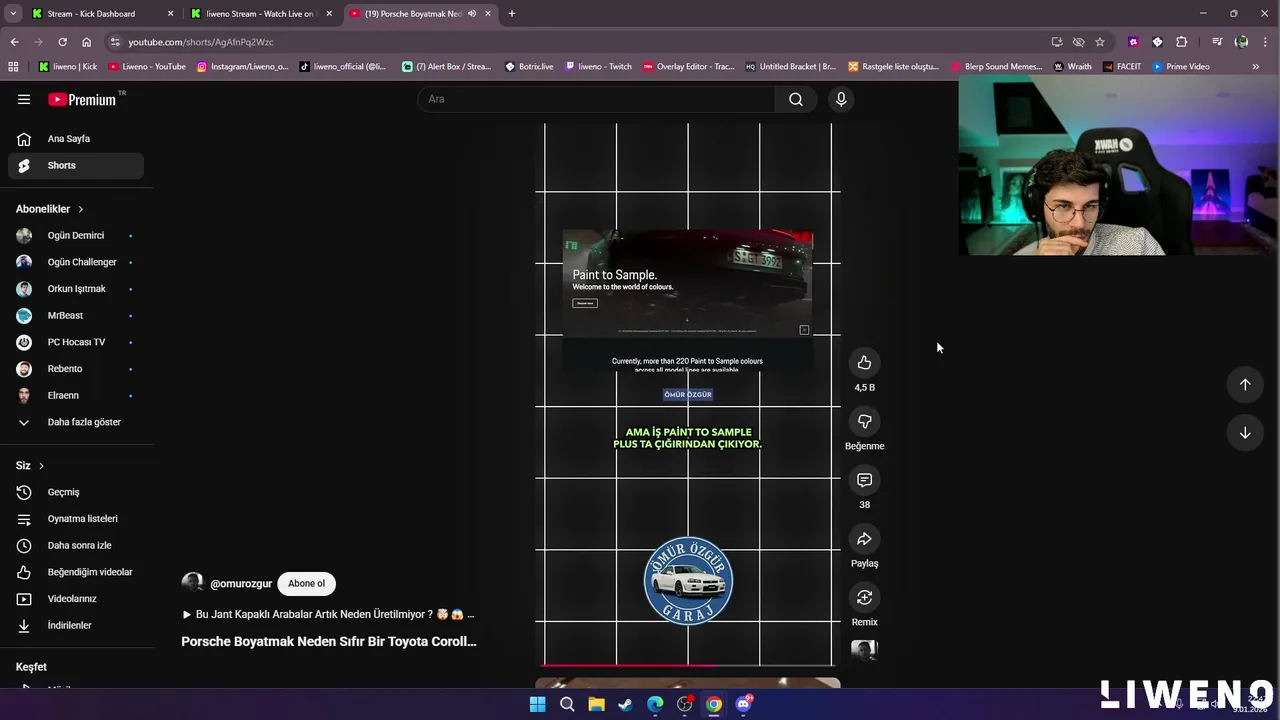Open Ogün Demirci channel subscription

pos(76,236)
